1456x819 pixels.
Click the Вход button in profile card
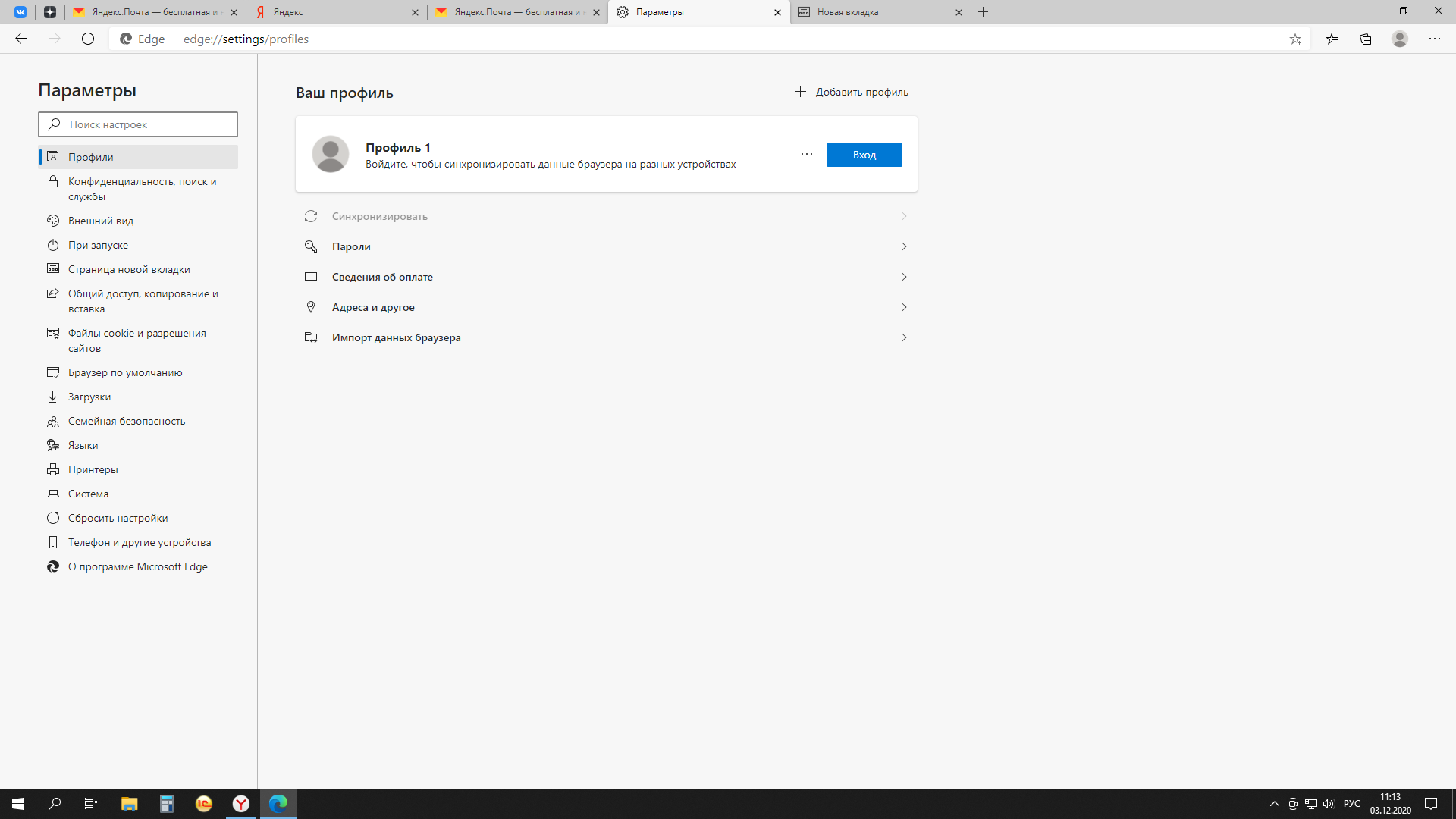pyautogui.click(x=864, y=154)
